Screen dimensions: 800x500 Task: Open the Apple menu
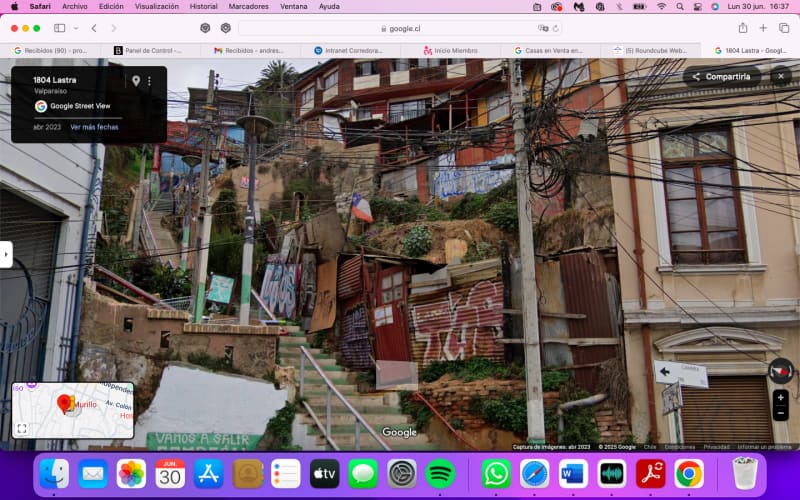14,7
